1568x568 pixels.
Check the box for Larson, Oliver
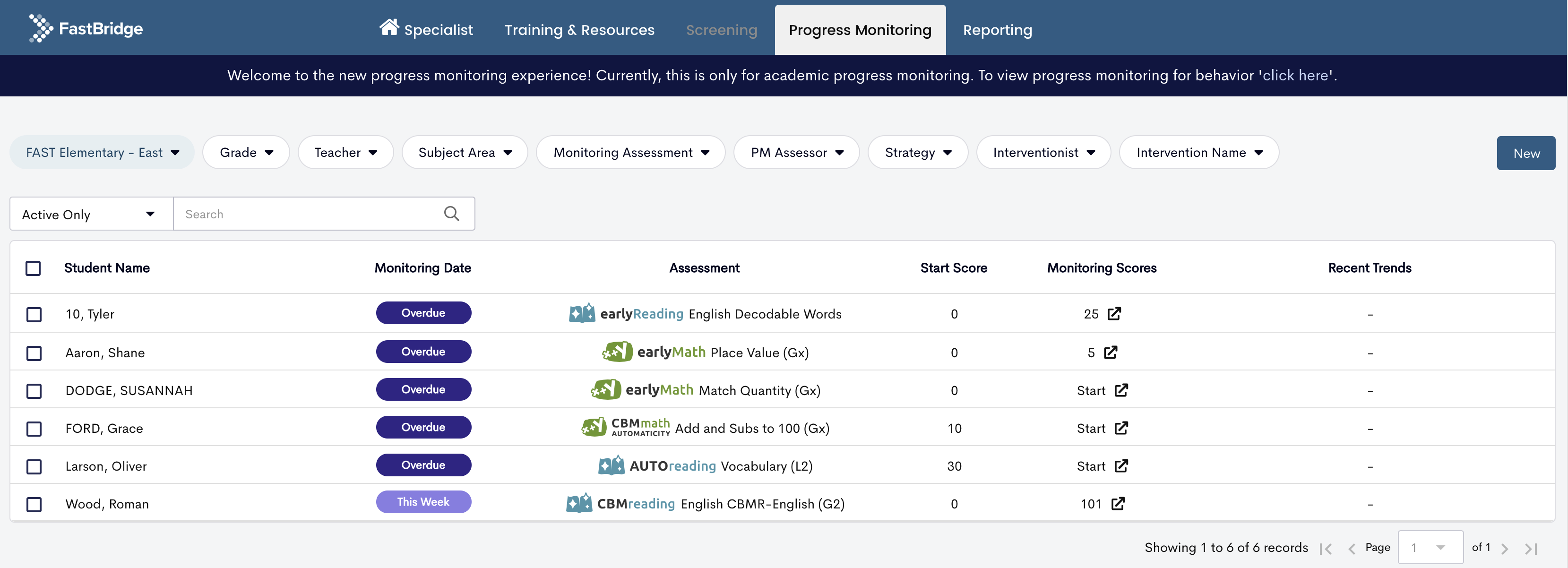pos(34,466)
